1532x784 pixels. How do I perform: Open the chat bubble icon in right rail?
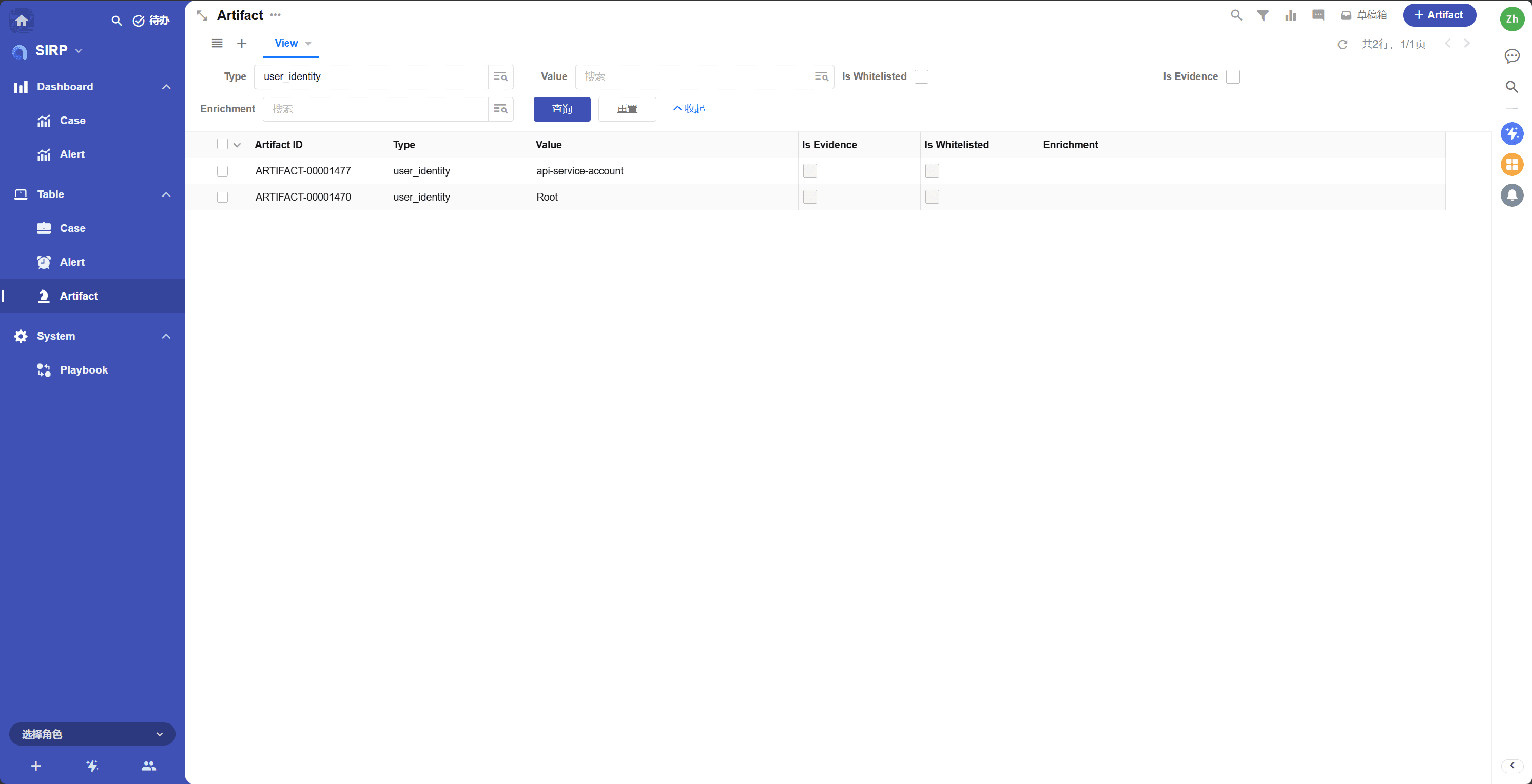(1511, 56)
